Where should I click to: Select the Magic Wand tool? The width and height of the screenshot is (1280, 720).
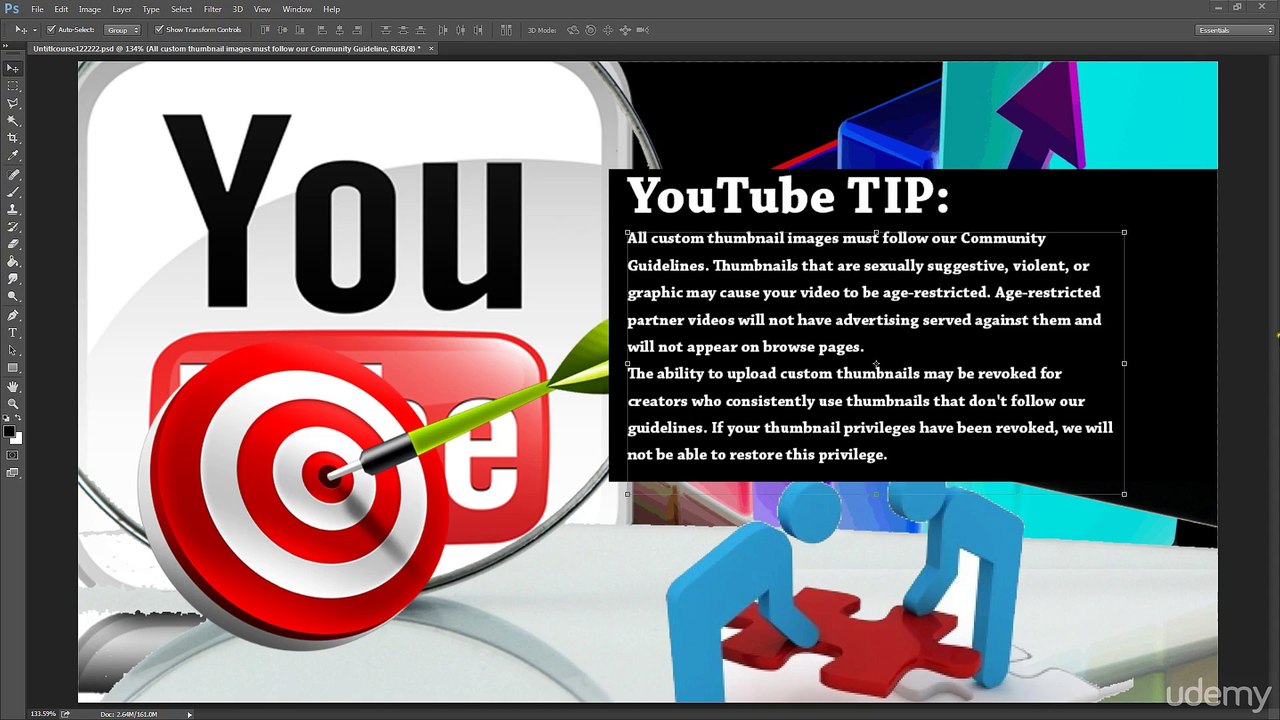pos(13,120)
